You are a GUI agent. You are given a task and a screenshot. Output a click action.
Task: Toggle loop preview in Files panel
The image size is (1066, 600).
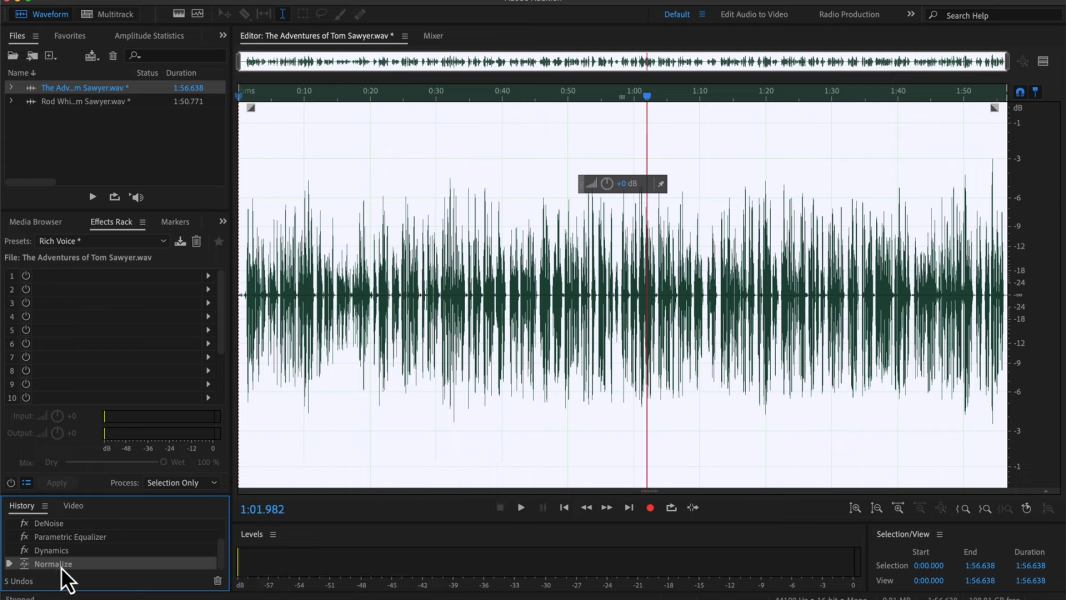114,197
